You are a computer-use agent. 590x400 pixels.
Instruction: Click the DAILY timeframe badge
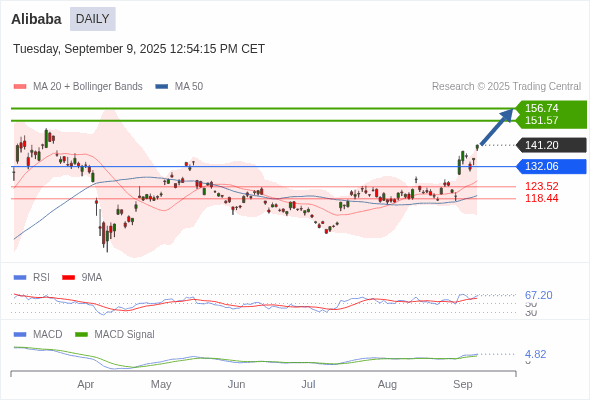(93, 19)
